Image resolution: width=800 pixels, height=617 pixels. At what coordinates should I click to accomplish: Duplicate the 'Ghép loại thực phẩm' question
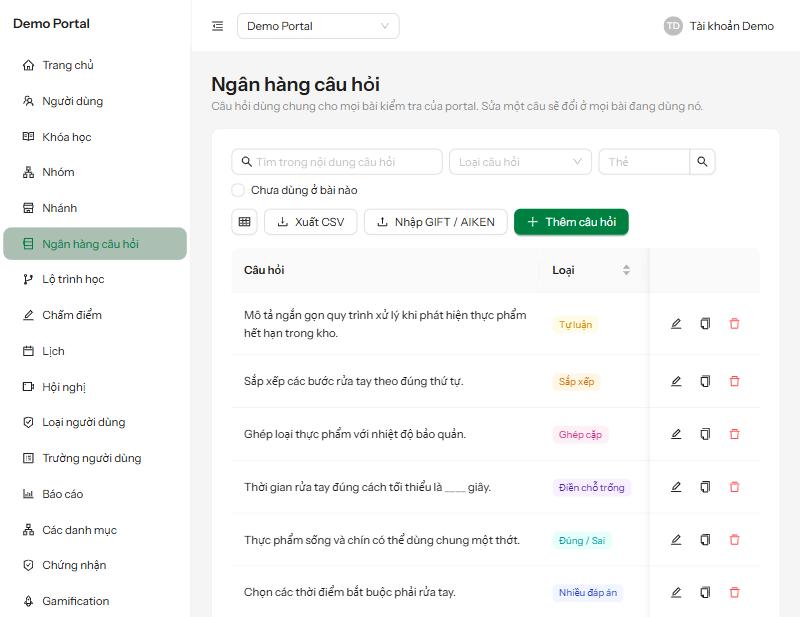(x=705, y=434)
